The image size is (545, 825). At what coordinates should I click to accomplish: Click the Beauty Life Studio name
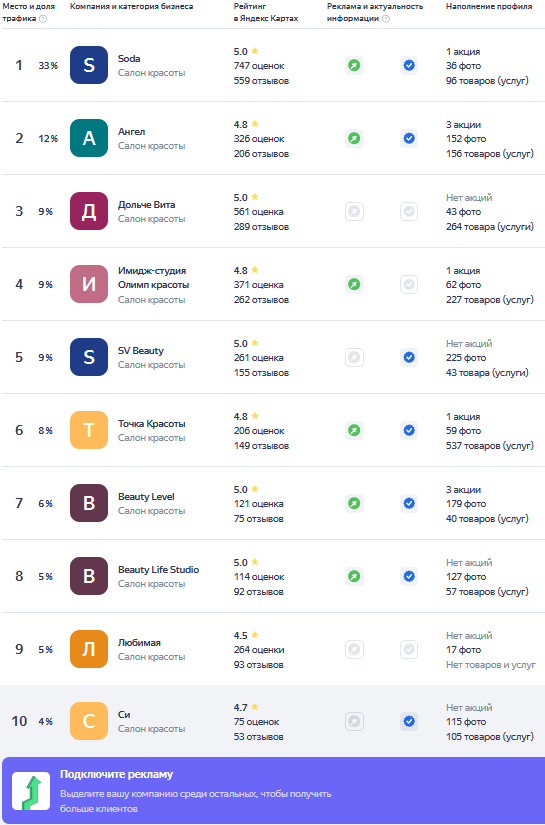point(158,570)
